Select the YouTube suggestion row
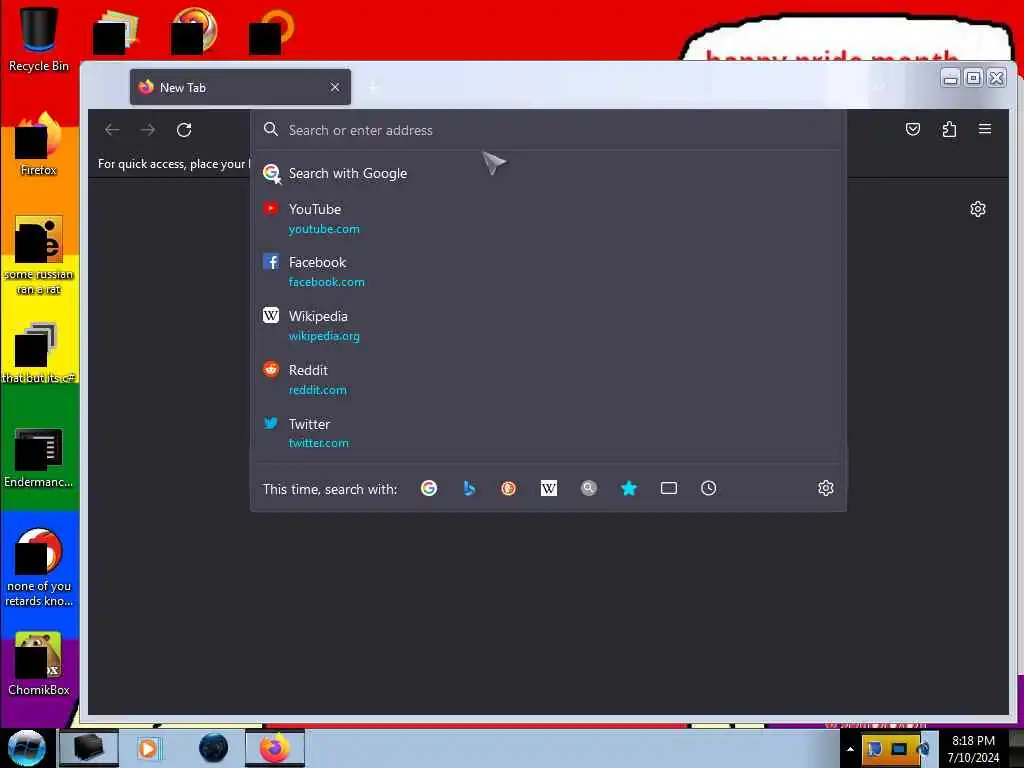This screenshot has width=1024, height=768. click(549, 219)
